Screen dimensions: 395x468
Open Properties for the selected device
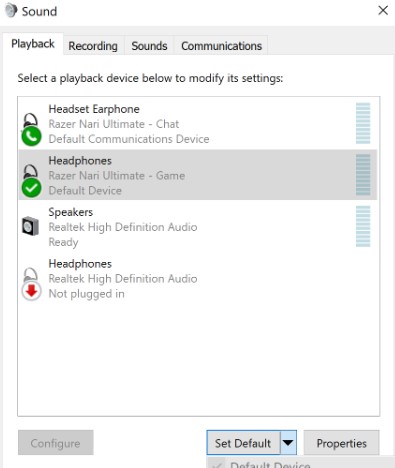pyautogui.click(x=341, y=443)
